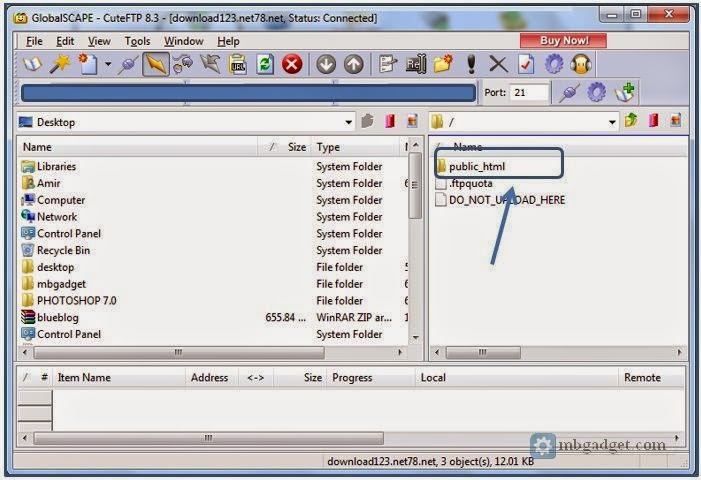
Task: Click the grey star-shaped toolbar icon
Action: 210,64
